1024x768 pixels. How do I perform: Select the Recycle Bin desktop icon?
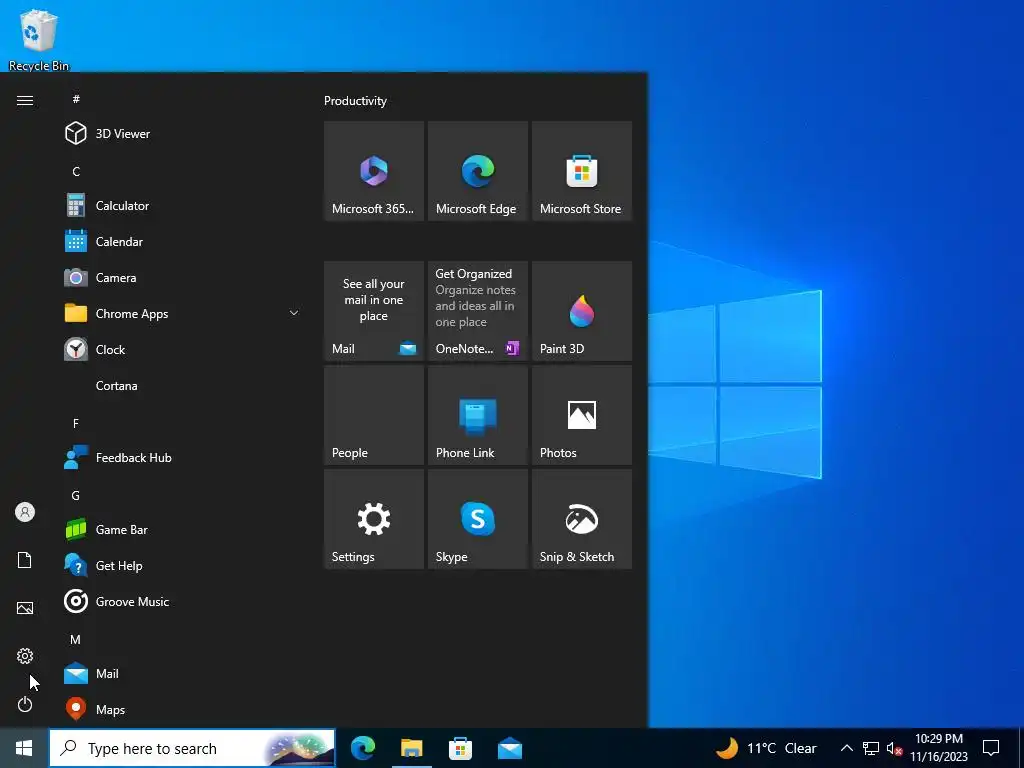pos(39,40)
